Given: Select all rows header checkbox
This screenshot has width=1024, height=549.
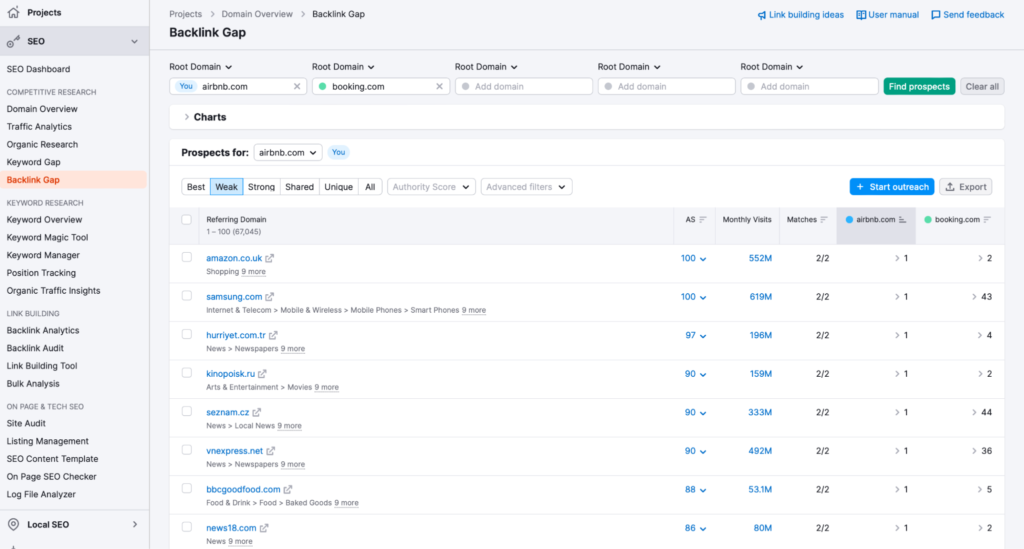Looking at the screenshot, I should [x=187, y=219].
